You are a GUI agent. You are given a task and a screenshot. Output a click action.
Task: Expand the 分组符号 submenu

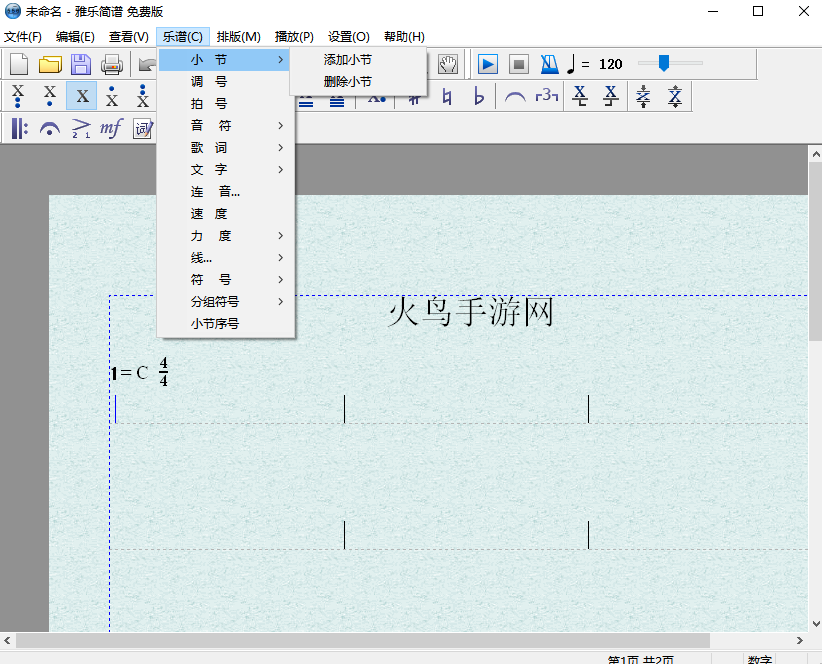[224, 302]
